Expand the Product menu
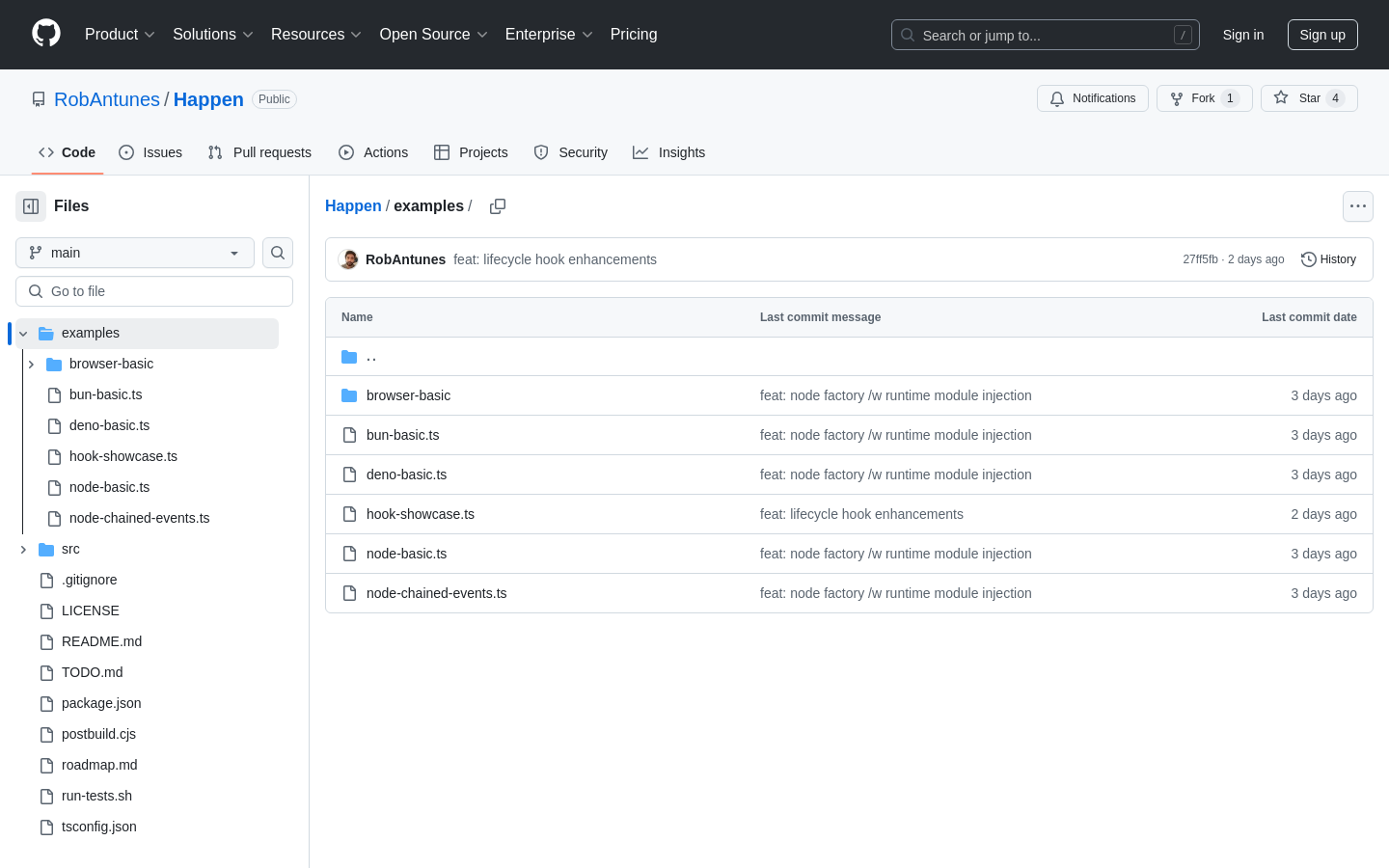The height and width of the screenshot is (868, 1389). point(120,34)
